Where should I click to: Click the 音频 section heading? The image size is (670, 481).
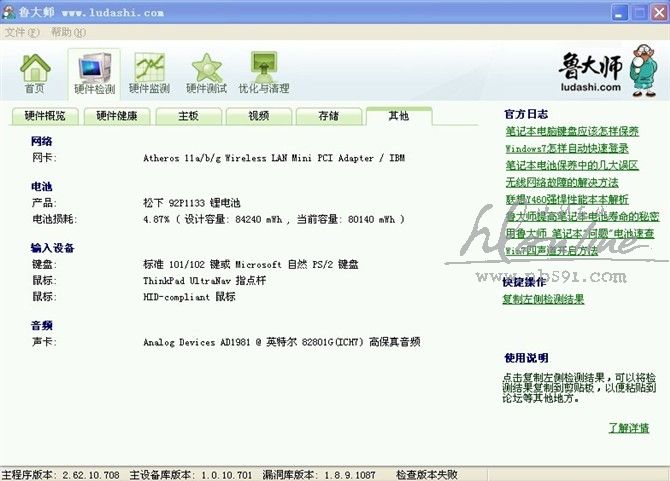pos(41,326)
